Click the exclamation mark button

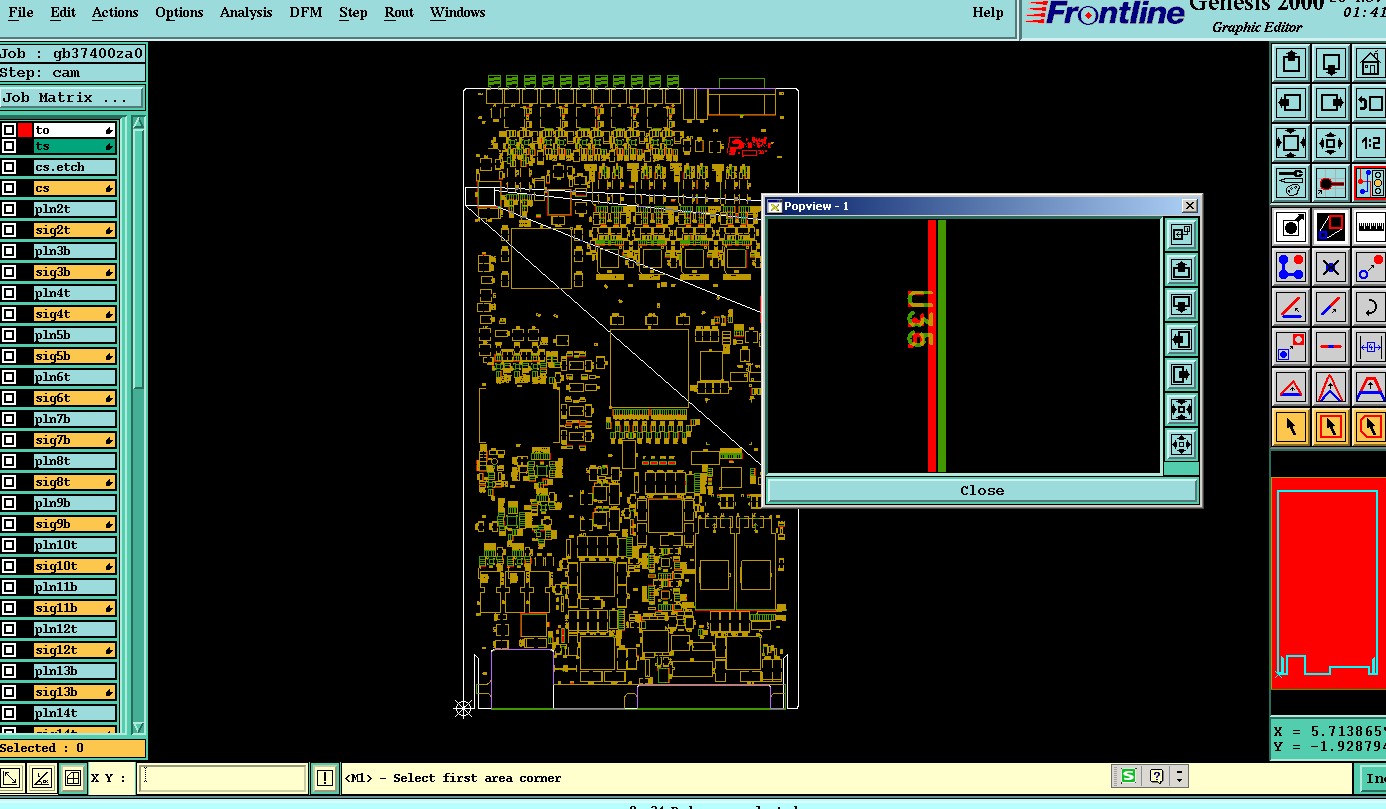click(x=324, y=777)
